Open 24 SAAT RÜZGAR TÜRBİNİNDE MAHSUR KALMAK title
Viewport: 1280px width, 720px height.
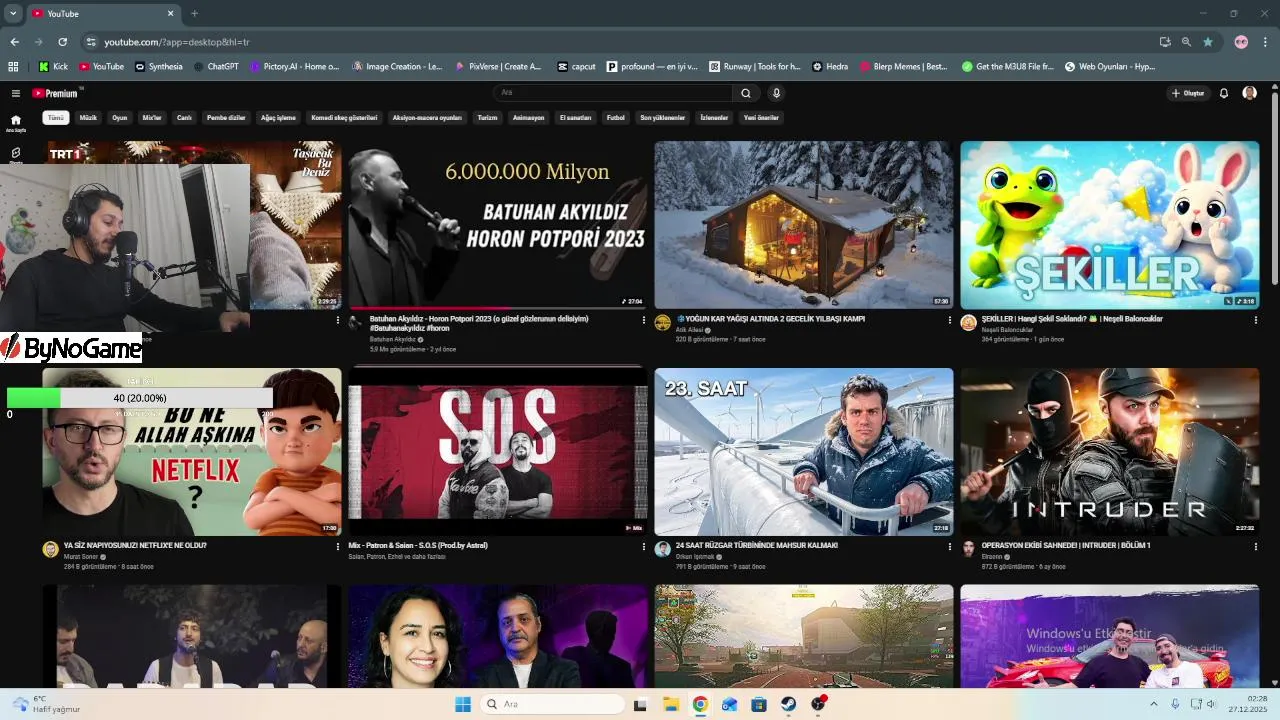[757, 545]
